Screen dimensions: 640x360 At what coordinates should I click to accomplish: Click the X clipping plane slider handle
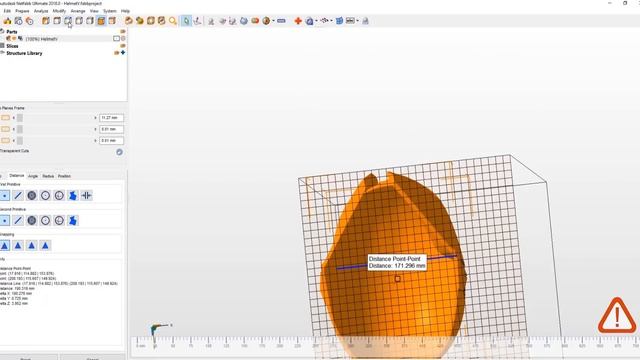pos(20,118)
